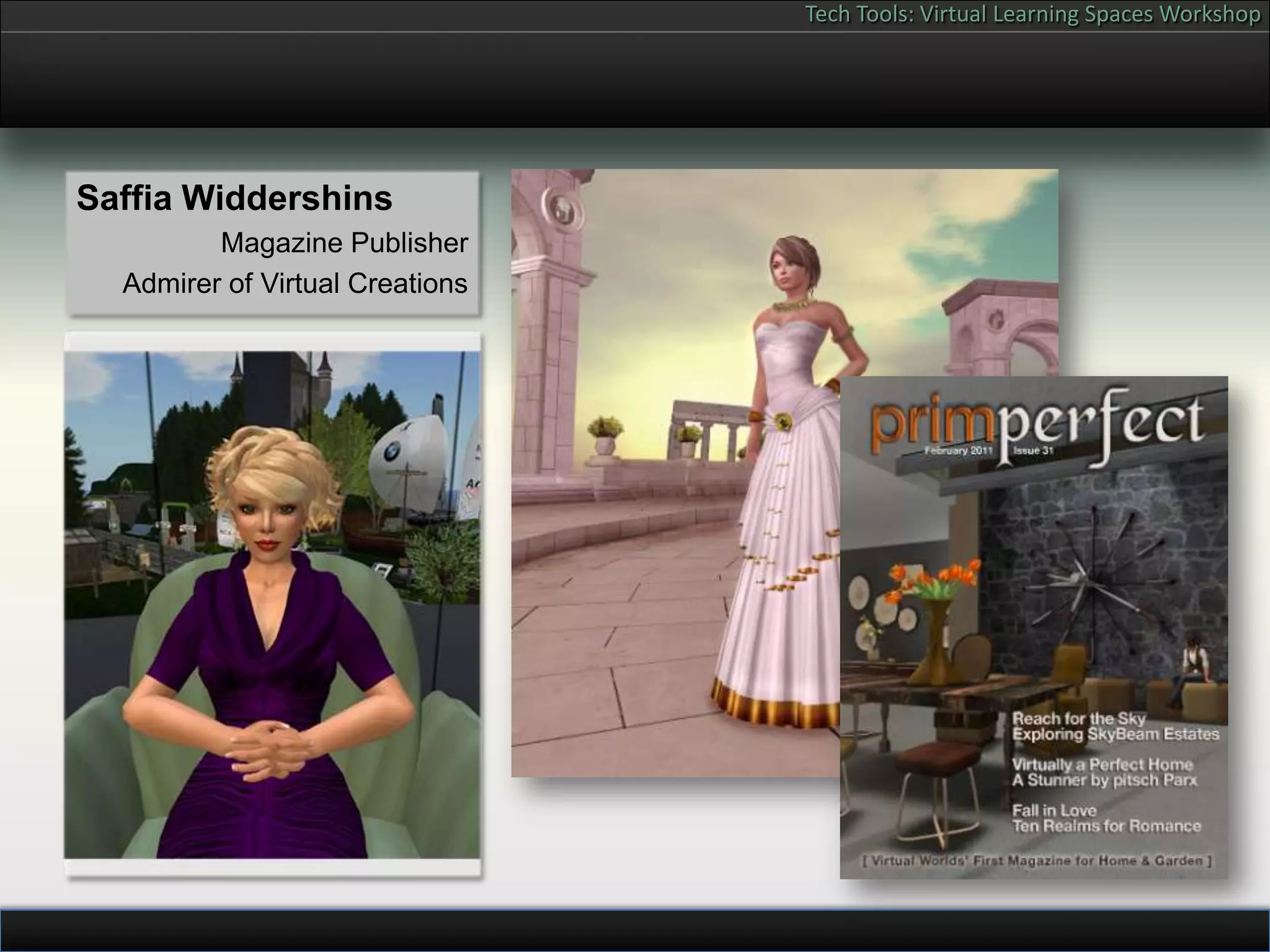The height and width of the screenshot is (952, 1270).
Task: Click the 'Tech Tools: Virtual Learning Spaces Workshop' header text
Action: 1032,14
